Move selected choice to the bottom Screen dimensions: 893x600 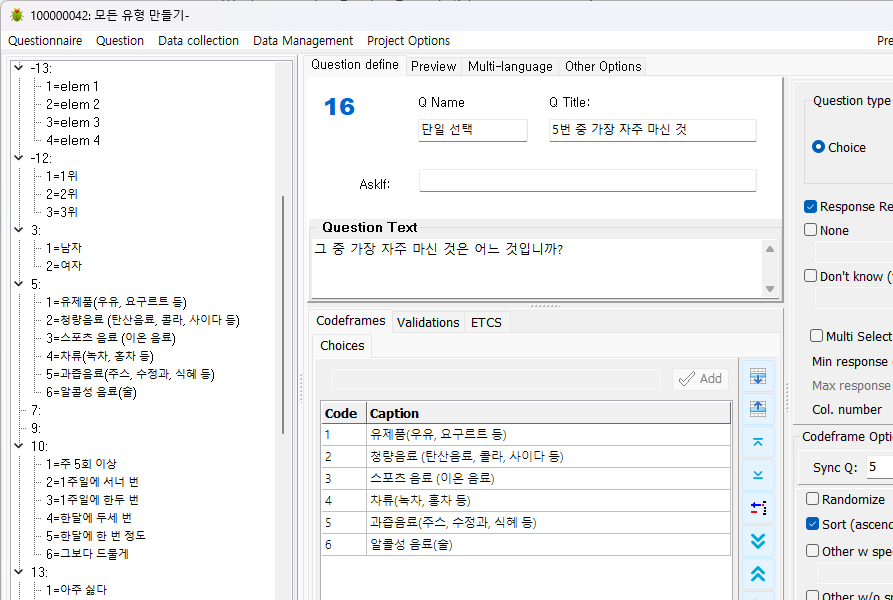point(758,474)
